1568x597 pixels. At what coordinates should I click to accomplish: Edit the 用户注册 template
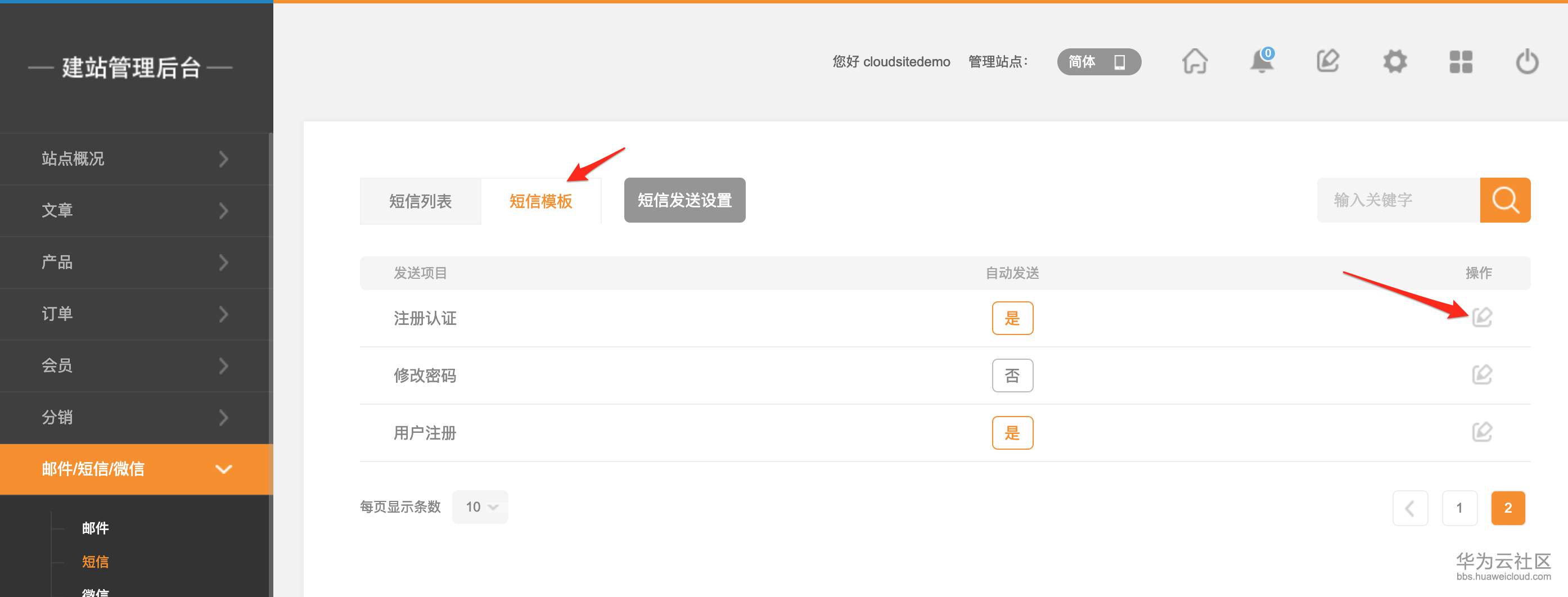click(x=1482, y=432)
